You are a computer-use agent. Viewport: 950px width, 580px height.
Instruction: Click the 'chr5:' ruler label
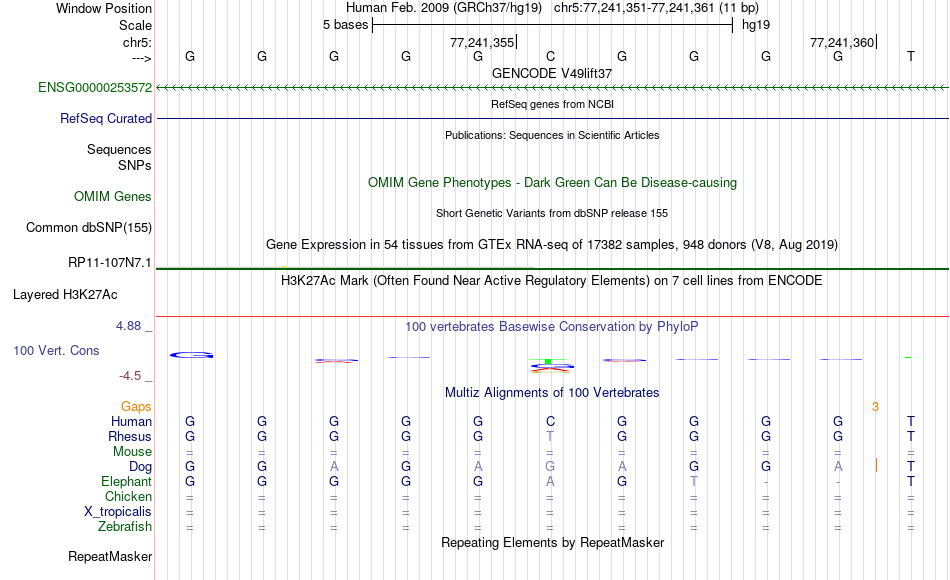click(137, 42)
